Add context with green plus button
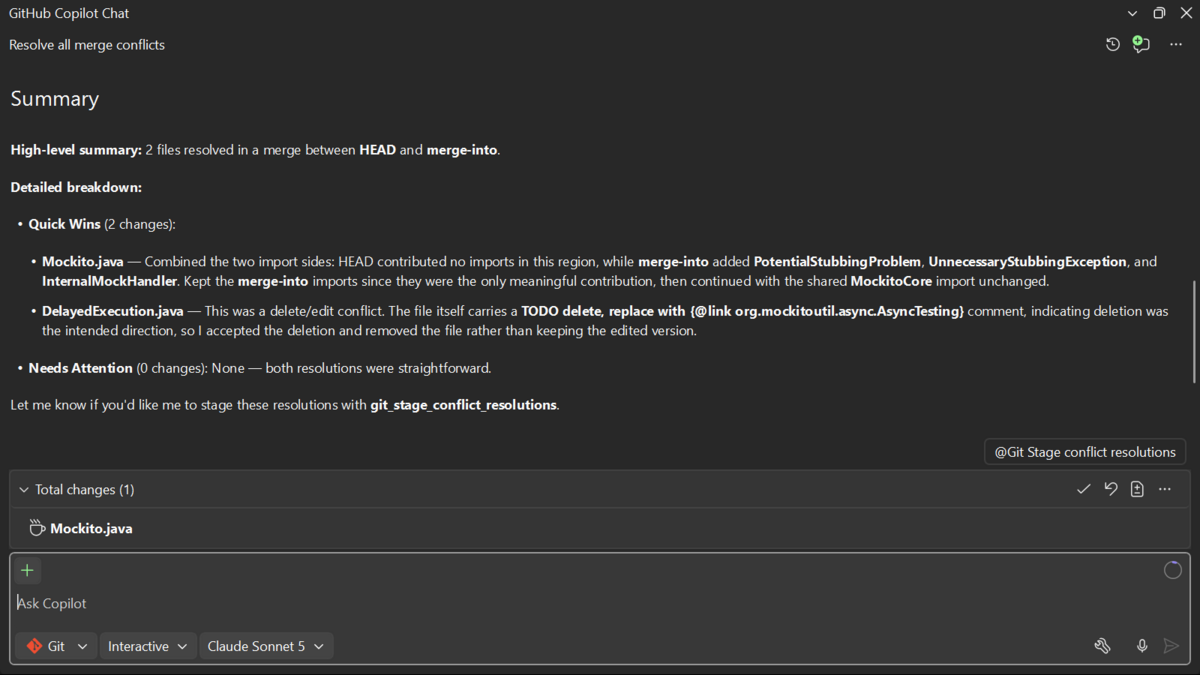The height and width of the screenshot is (675, 1200). point(27,570)
